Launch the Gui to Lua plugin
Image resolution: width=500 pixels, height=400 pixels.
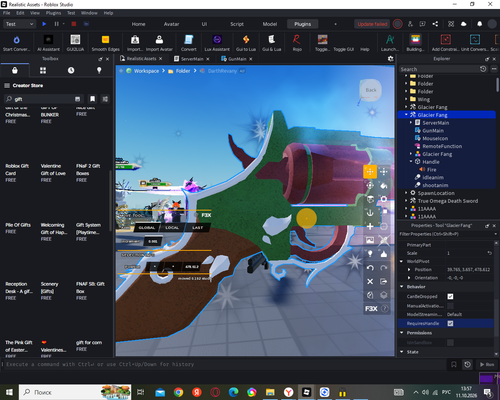point(246,43)
